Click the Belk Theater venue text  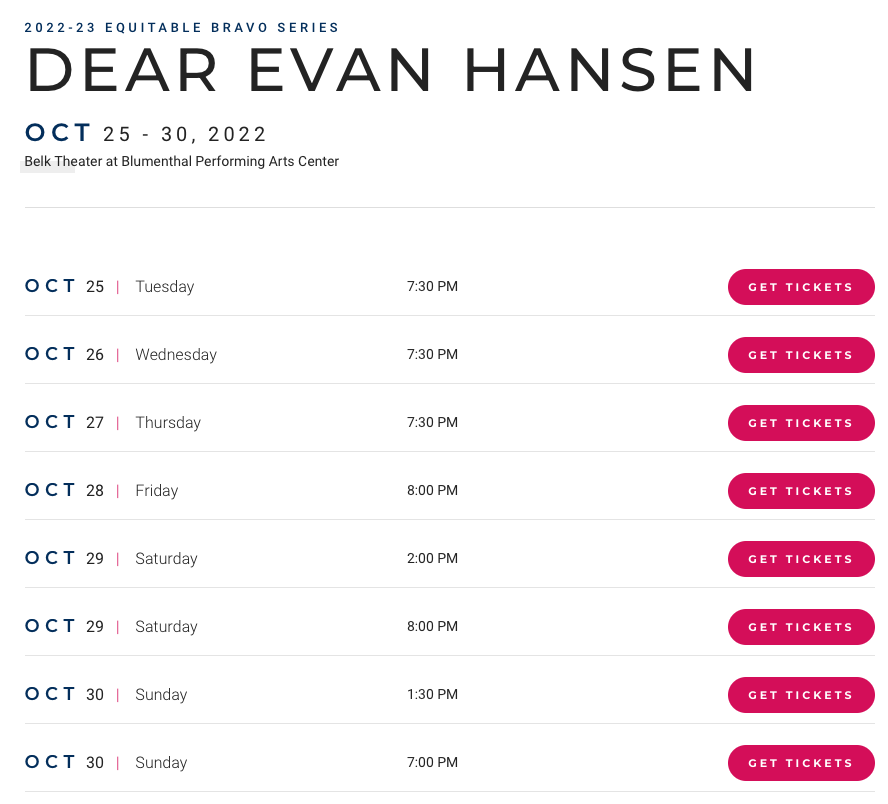pos(182,161)
